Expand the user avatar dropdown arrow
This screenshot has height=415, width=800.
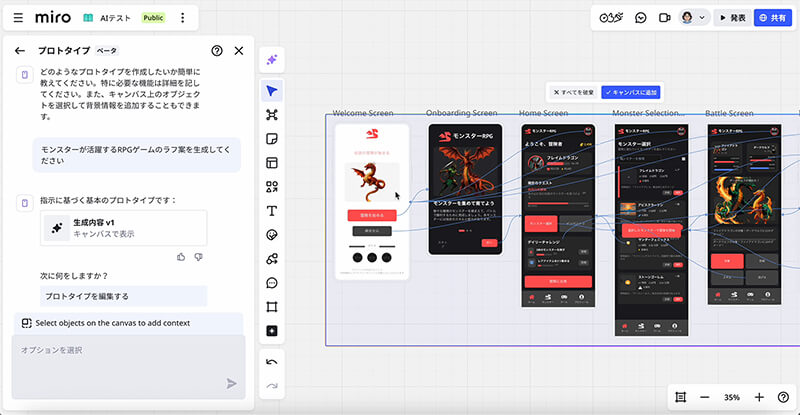click(x=703, y=18)
